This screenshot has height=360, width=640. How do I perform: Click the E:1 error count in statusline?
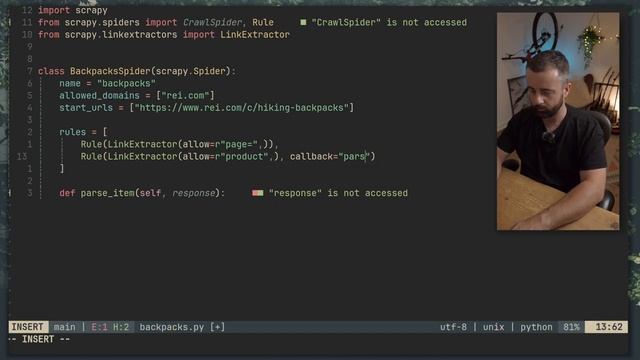[99, 327]
